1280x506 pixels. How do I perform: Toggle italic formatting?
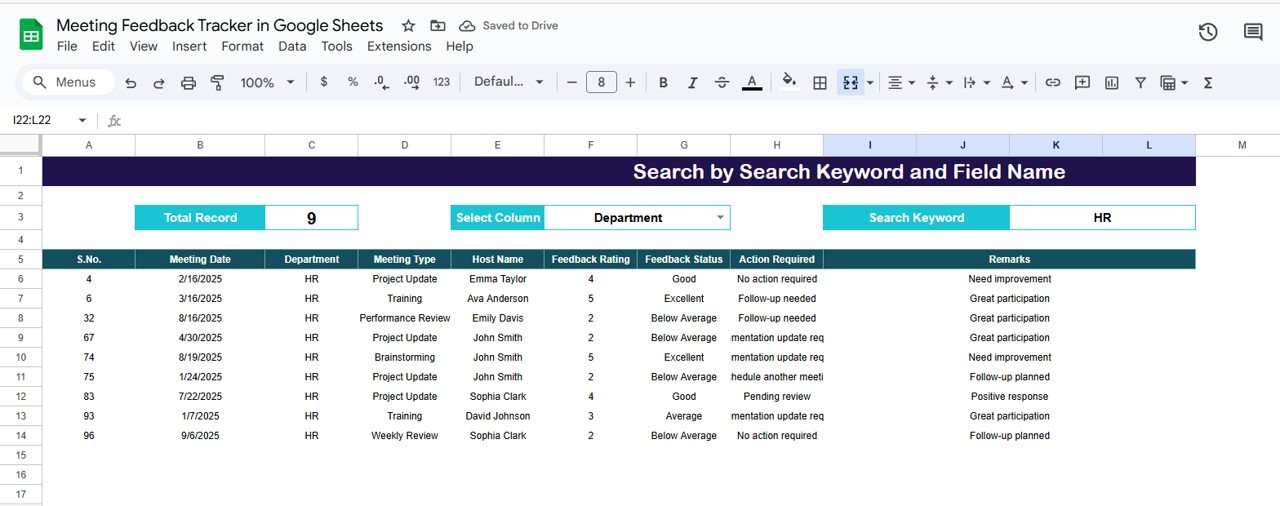click(x=692, y=83)
